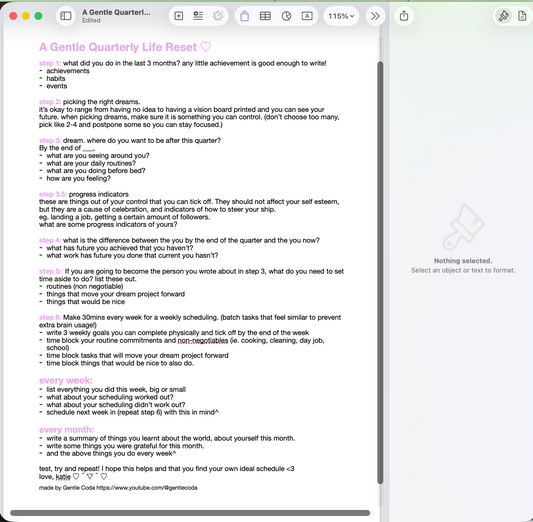The image size is (533, 522).
Task: Click 'and the above things you do every week'
Action: [111, 454]
